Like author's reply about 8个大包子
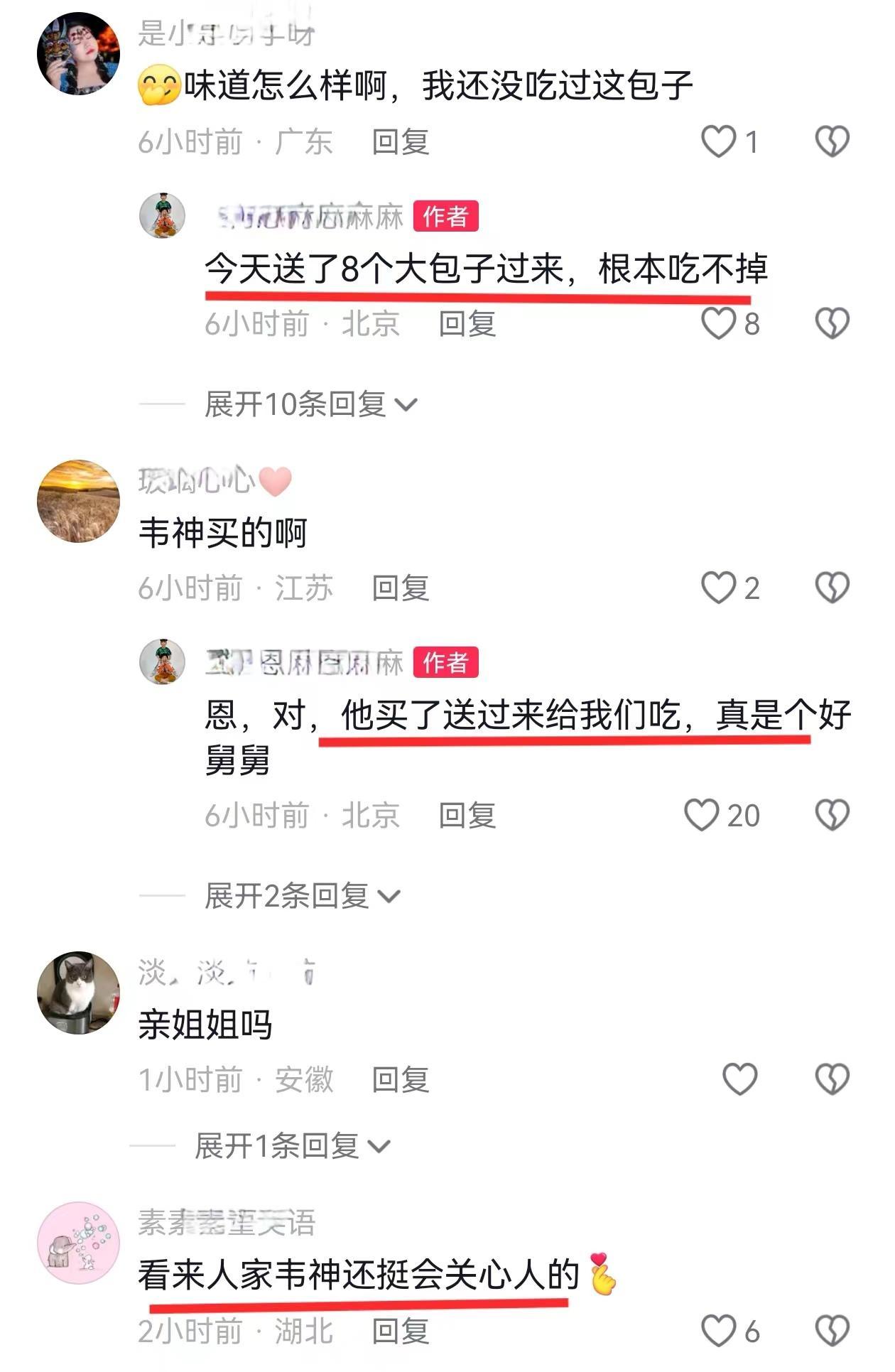This screenshot has height=1372, width=895. coord(718,323)
